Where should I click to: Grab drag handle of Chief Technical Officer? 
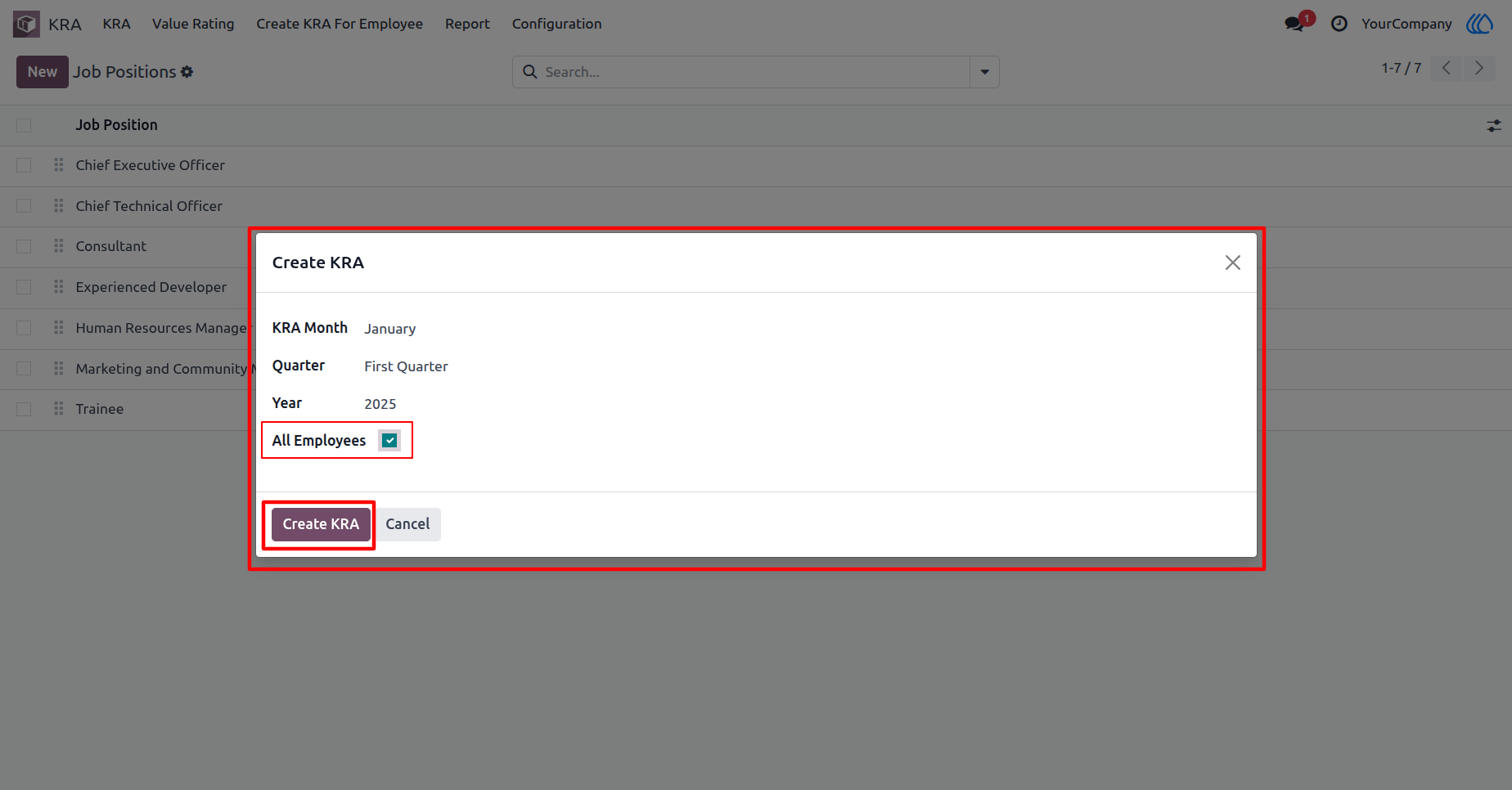tap(59, 206)
